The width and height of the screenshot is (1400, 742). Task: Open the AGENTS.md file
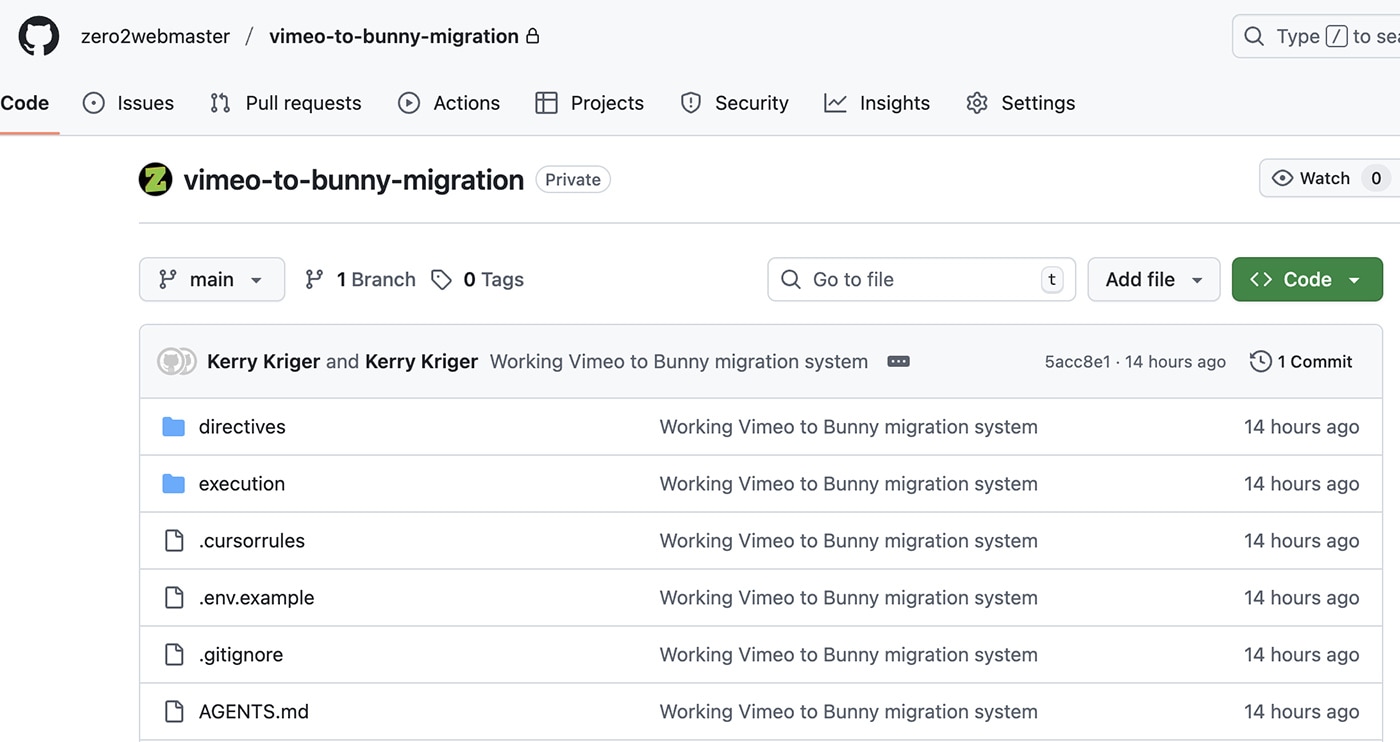coord(254,712)
